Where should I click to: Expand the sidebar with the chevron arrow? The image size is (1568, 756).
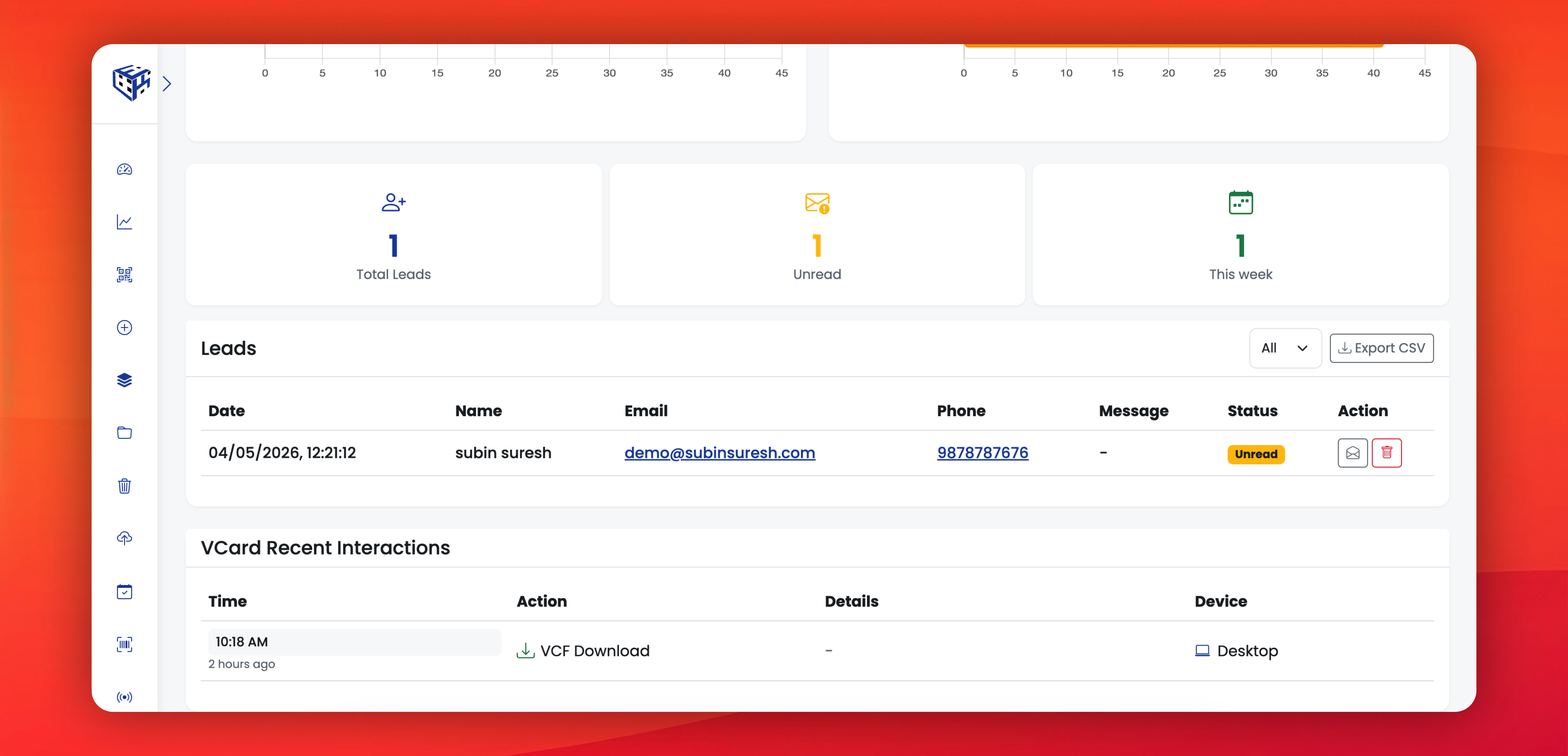(x=167, y=83)
